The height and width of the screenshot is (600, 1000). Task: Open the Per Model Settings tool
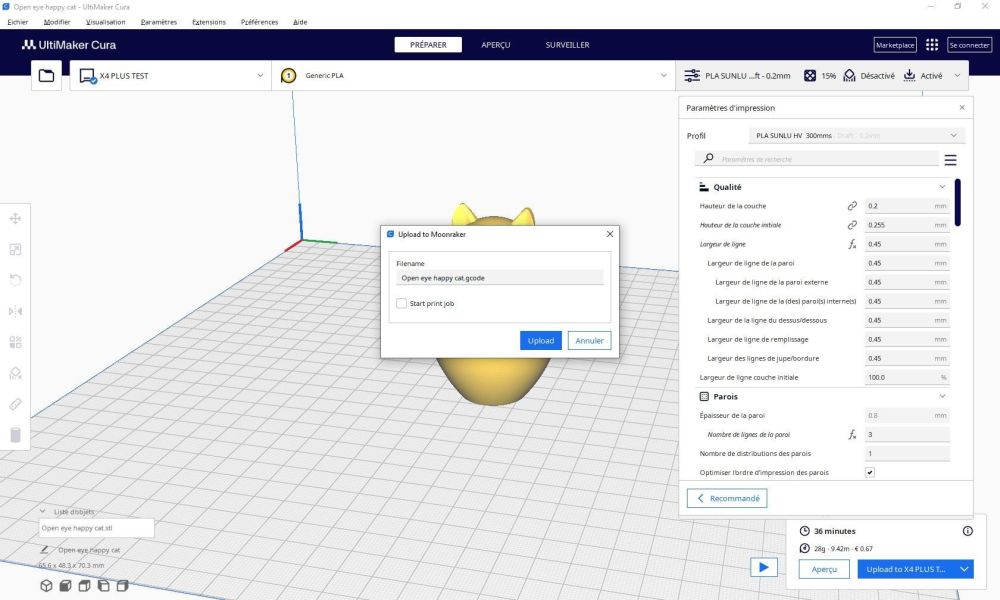15,342
